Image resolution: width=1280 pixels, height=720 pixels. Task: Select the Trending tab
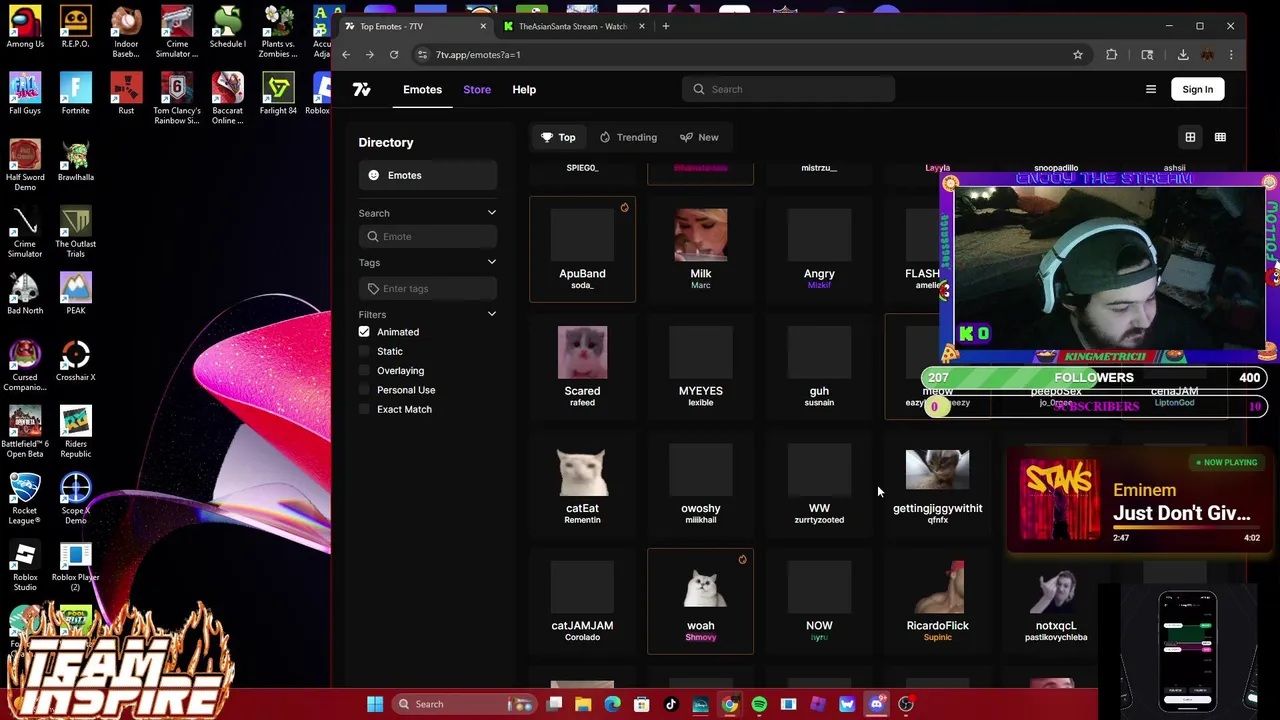point(628,137)
